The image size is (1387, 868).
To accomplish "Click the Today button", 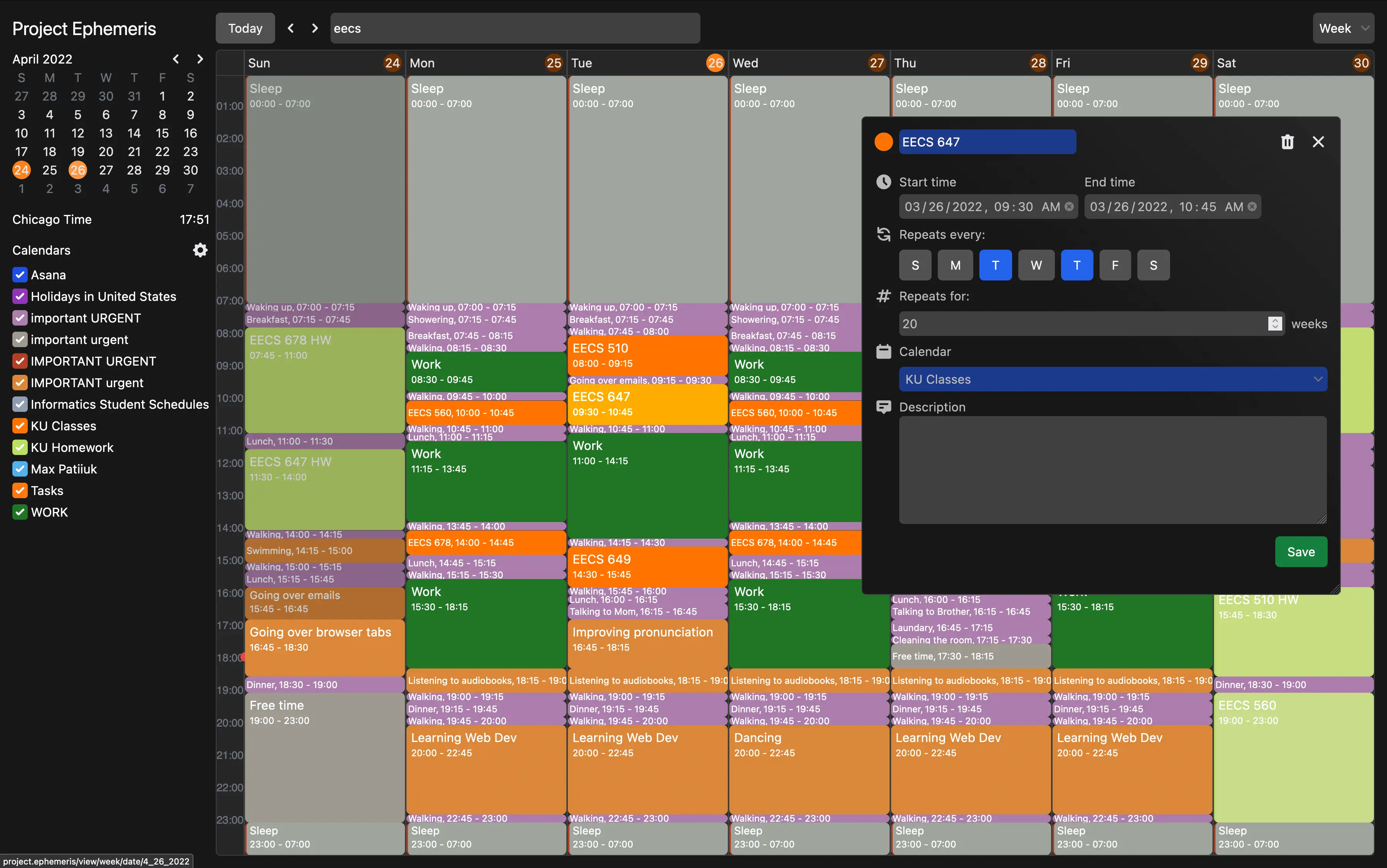I will [x=245, y=28].
